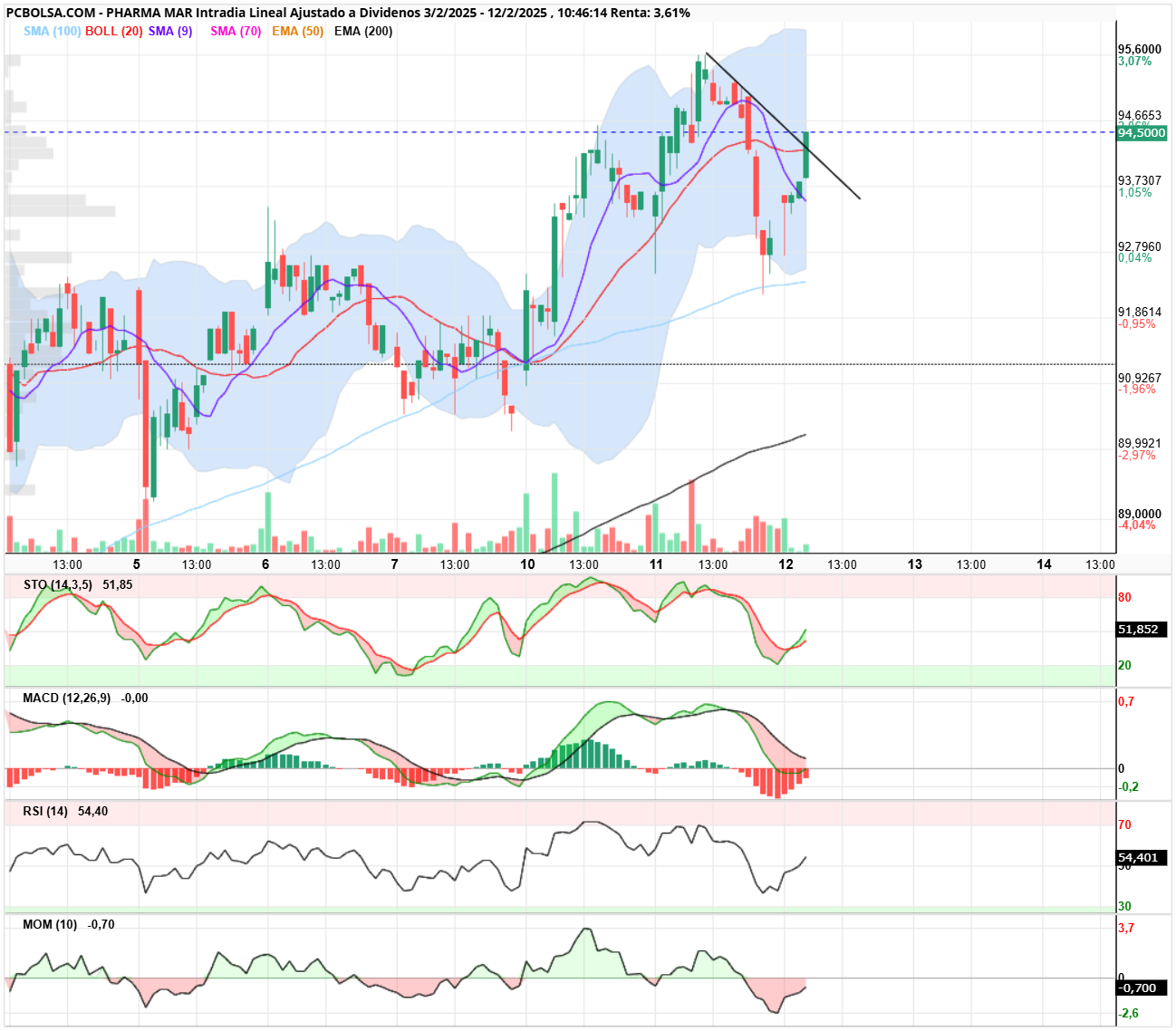Click the RSI (14) indicator label
Screen dimensions: 1176x1031
point(45,811)
